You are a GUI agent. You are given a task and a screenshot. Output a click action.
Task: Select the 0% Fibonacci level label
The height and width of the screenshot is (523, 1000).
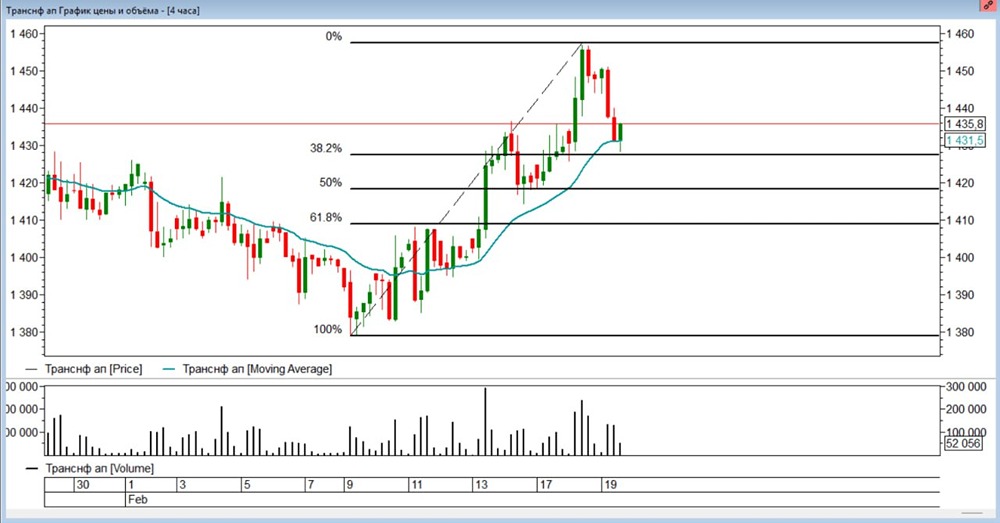(x=334, y=36)
